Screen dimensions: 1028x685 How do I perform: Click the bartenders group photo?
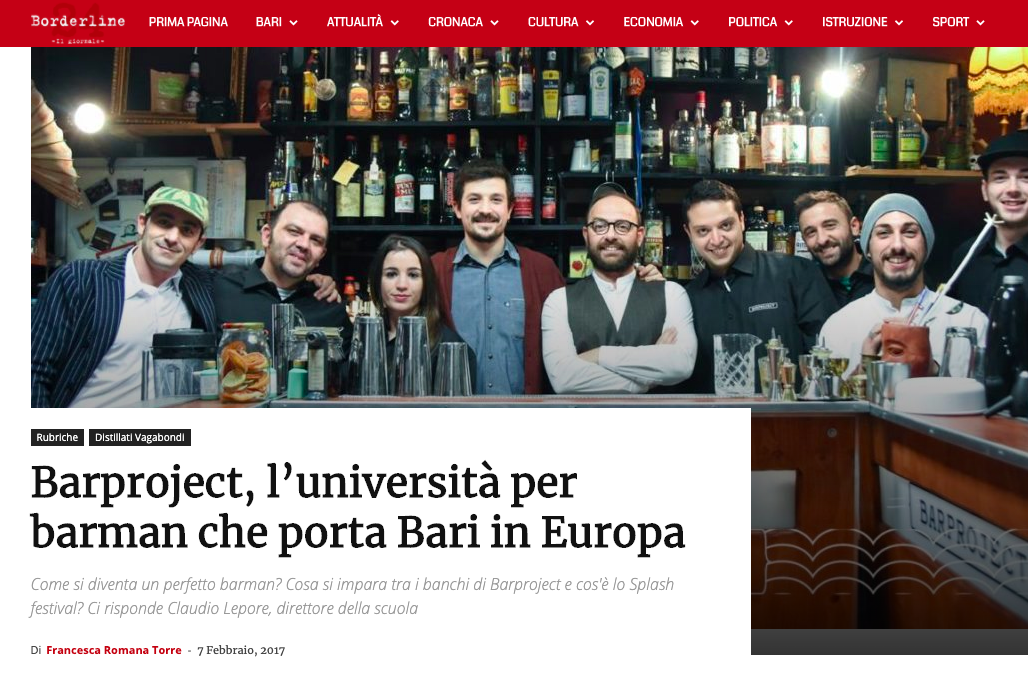(x=529, y=227)
